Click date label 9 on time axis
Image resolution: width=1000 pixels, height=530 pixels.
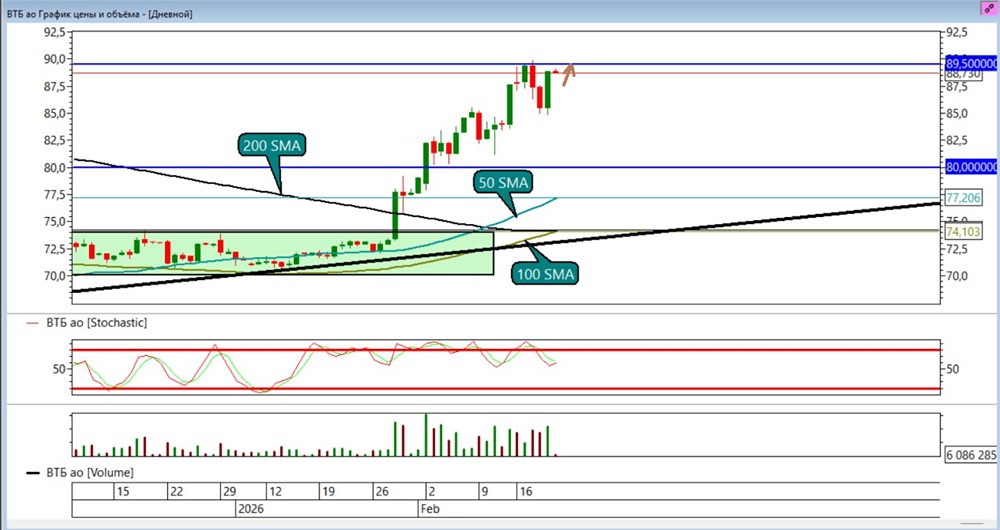pyautogui.click(x=484, y=492)
